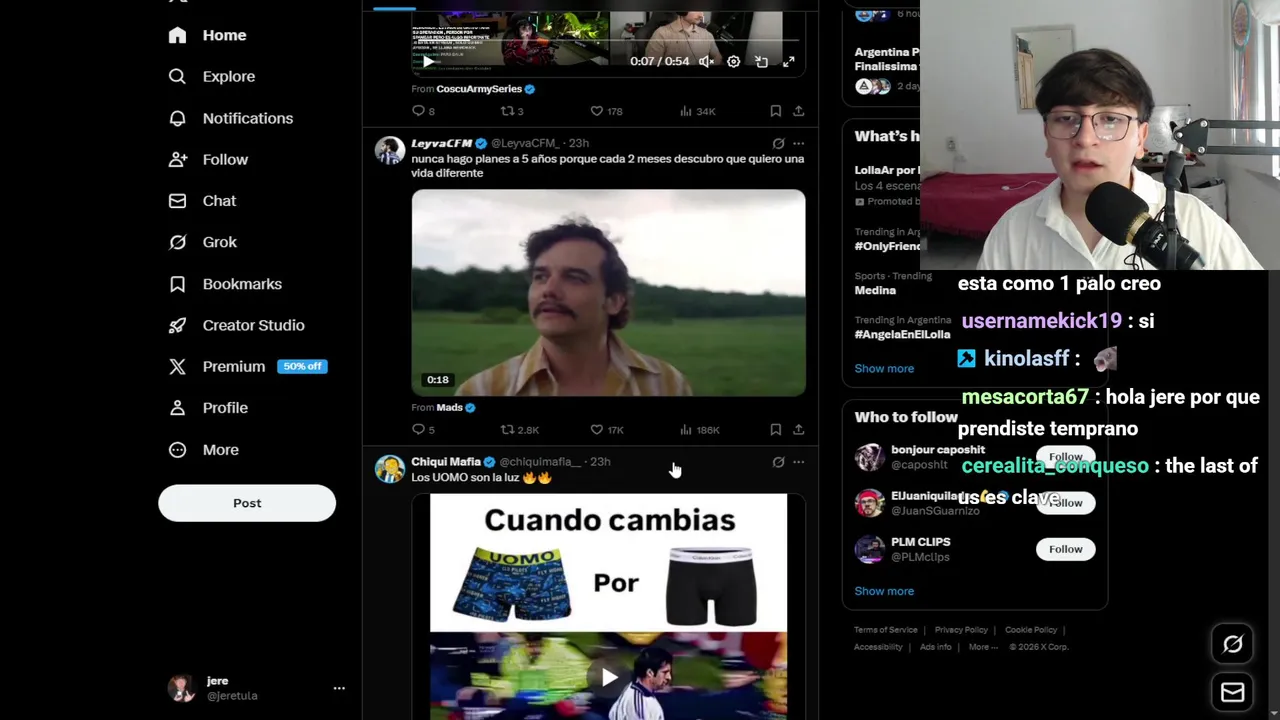Click Grok explain icon on Chiqui Mafia post

coord(778,462)
